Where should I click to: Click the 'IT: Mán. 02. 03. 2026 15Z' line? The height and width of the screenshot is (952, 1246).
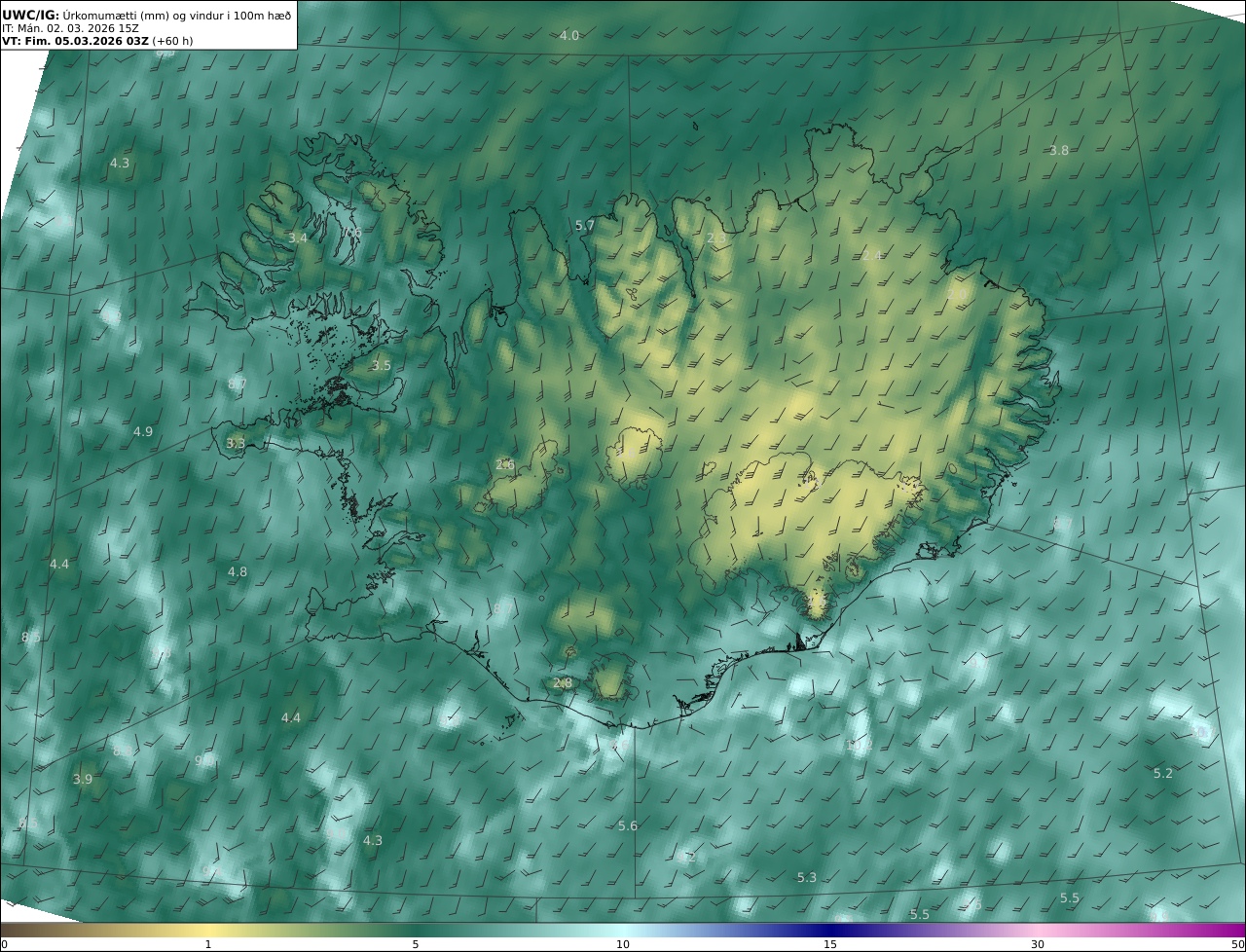(x=71, y=28)
